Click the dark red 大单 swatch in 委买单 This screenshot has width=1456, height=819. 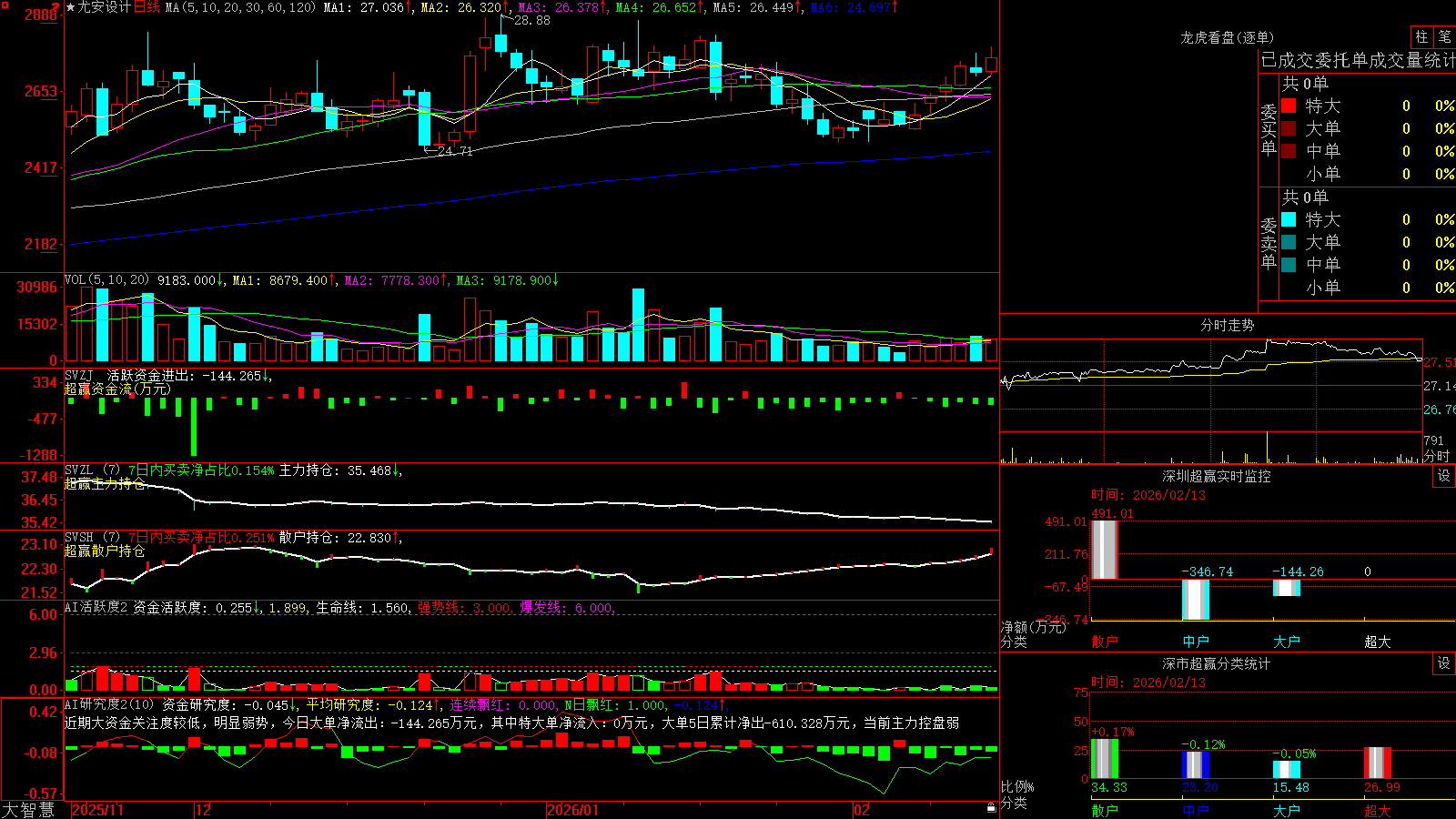(x=1289, y=128)
